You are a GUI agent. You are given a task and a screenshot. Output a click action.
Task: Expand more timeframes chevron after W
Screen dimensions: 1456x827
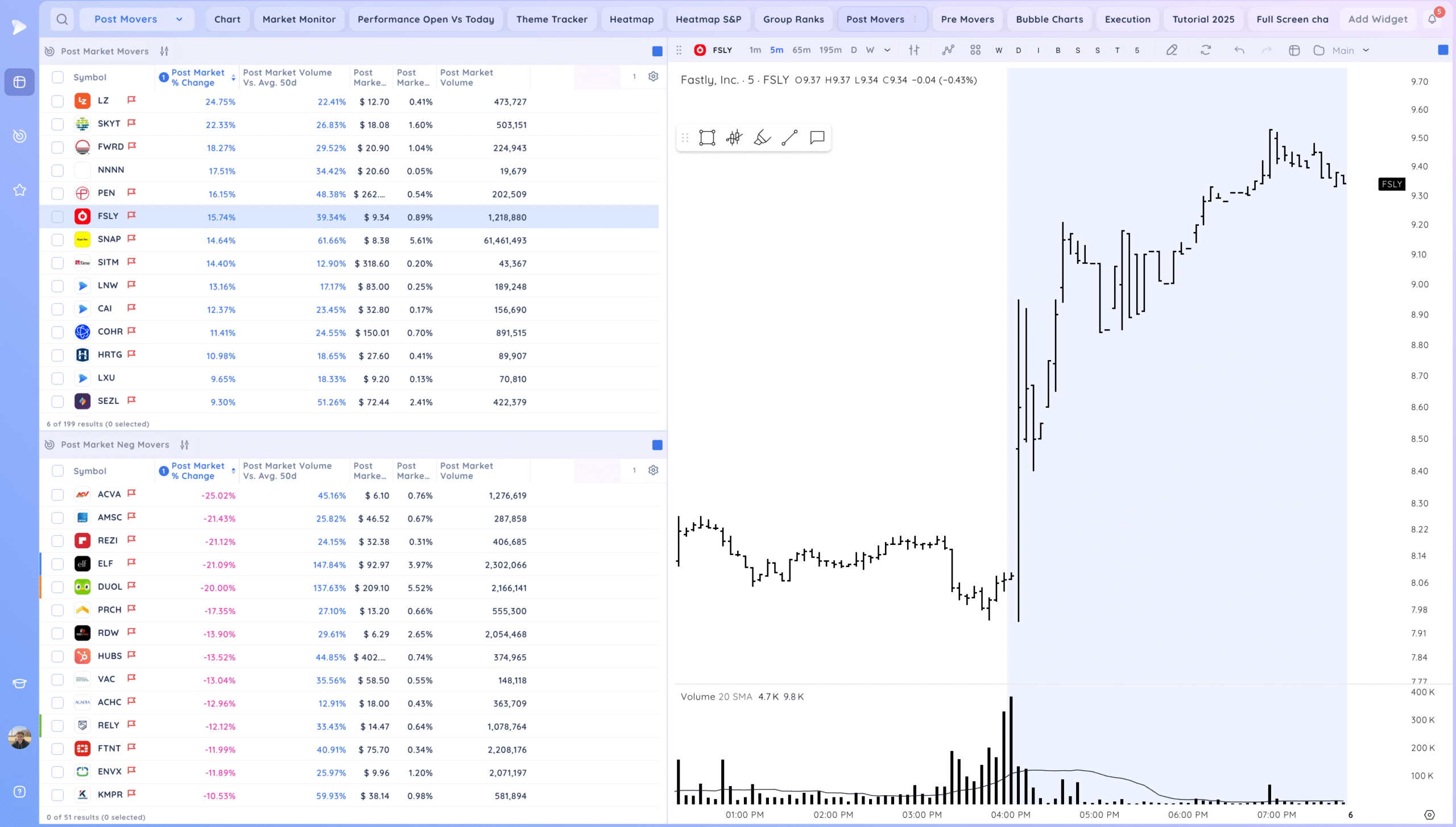coord(887,50)
